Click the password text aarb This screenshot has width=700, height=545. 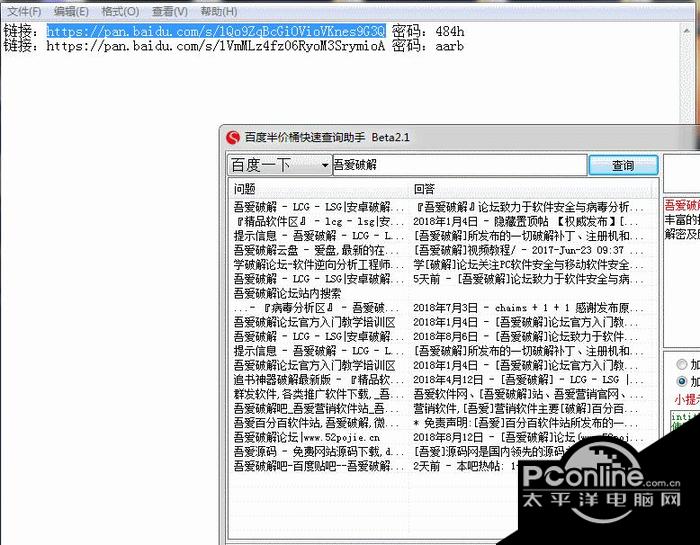click(x=450, y=46)
